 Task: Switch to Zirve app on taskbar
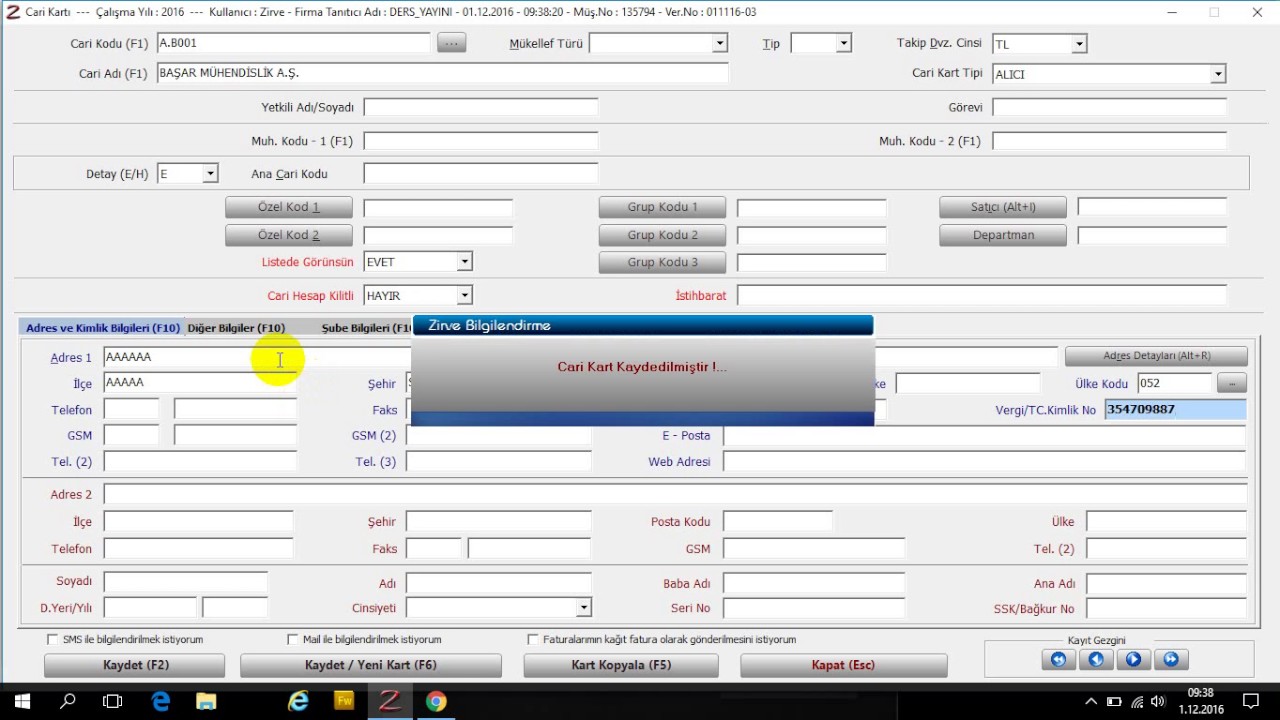tap(389, 701)
